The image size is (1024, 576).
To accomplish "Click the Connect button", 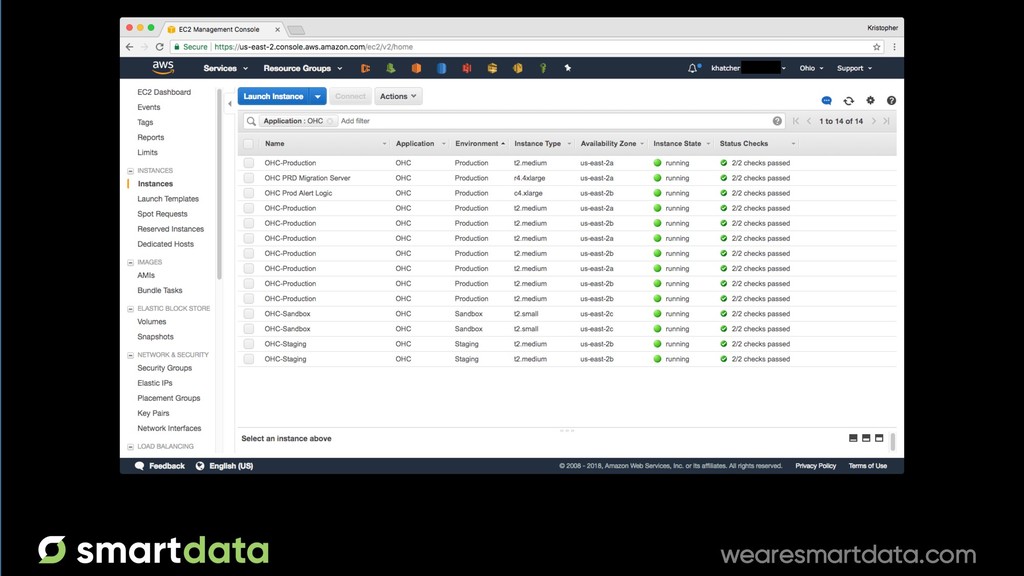I will pyautogui.click(x=351, y=96).
